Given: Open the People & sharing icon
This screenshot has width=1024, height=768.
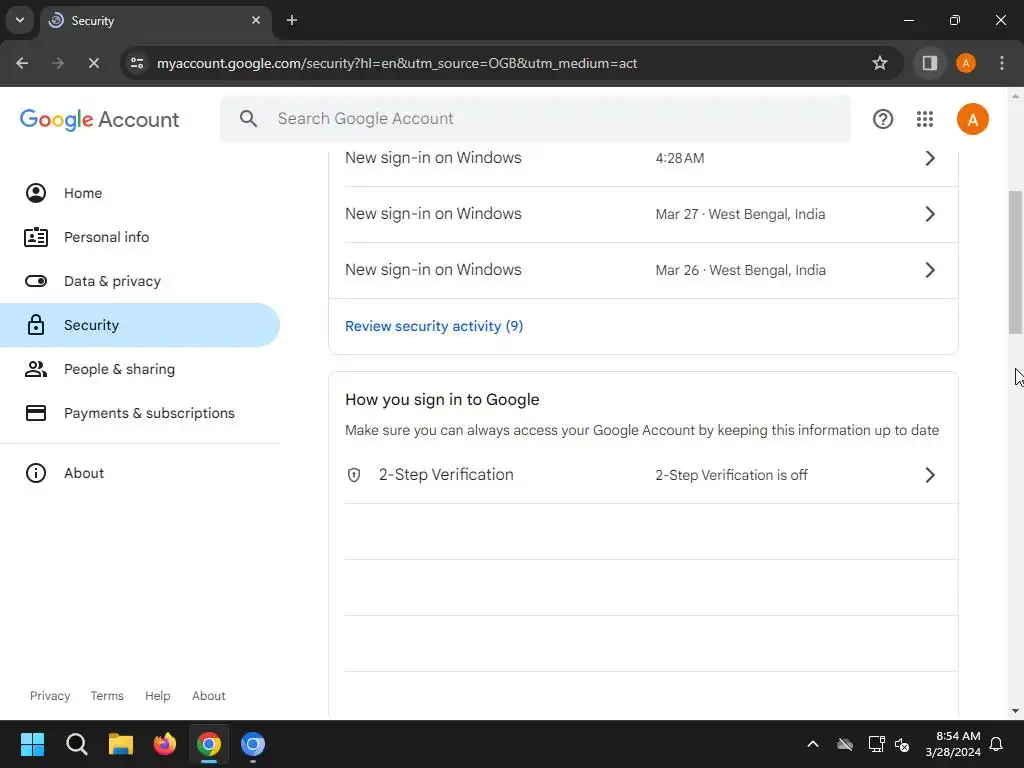Looking at the screenshot, I should (x=36, y=369).
